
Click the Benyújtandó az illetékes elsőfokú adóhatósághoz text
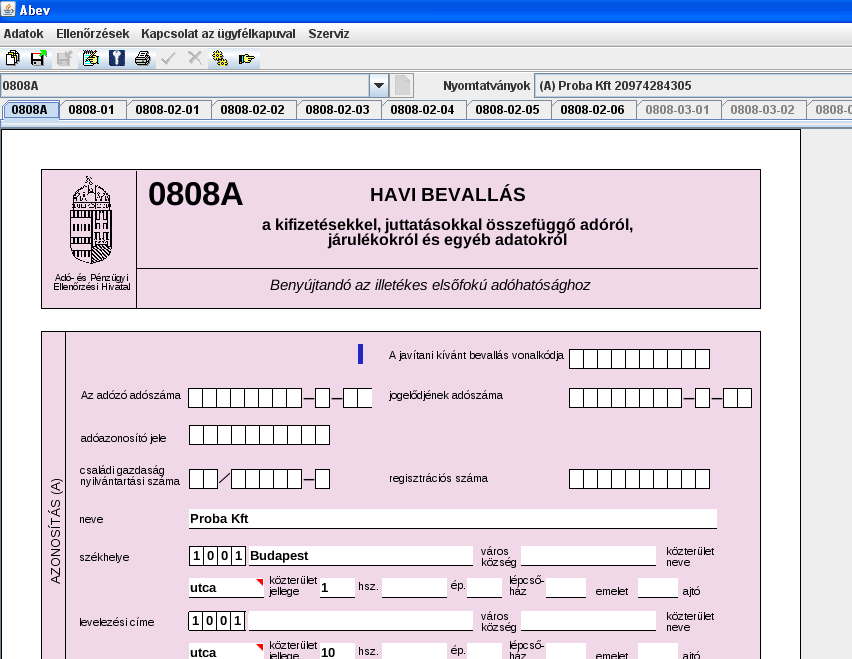430,285
